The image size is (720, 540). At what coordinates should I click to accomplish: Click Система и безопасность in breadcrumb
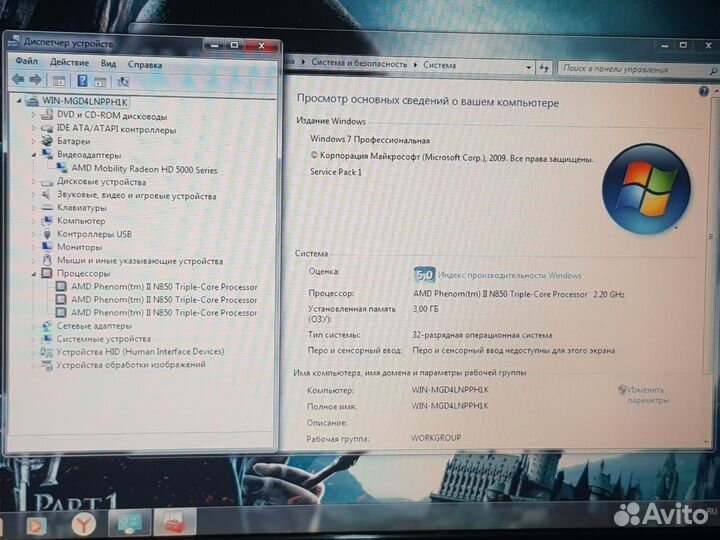359,64
